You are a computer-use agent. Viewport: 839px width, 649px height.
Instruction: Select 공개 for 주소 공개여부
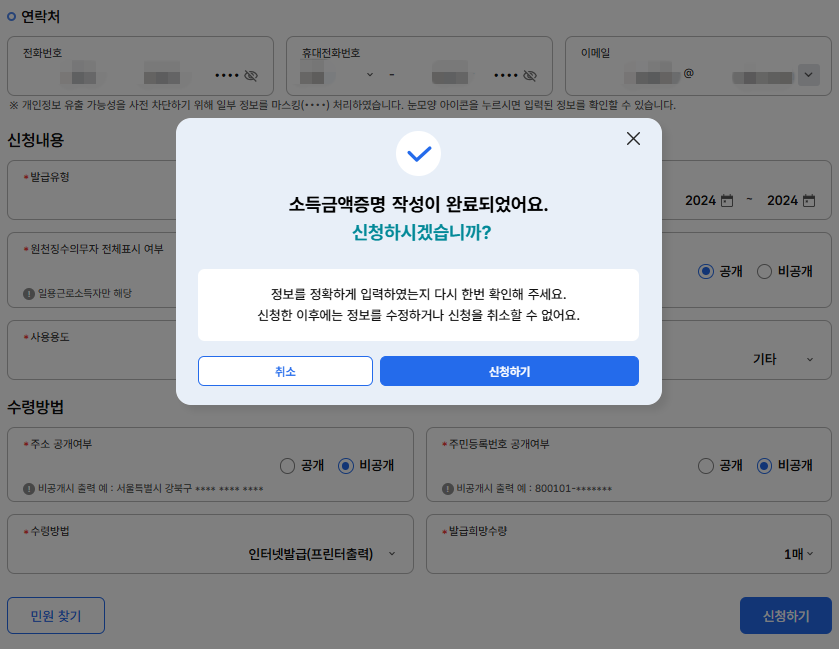(288, 465)
